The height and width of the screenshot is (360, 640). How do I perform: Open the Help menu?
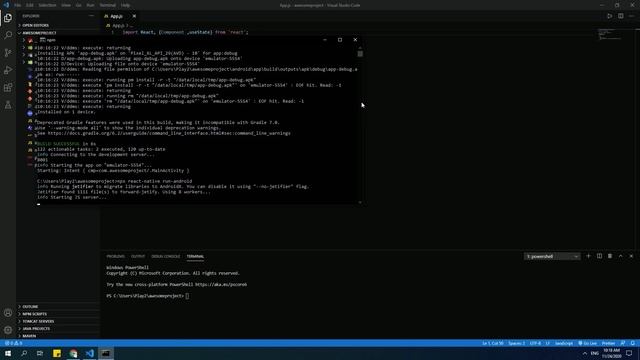pyautogui.click(x=126, y=5)
